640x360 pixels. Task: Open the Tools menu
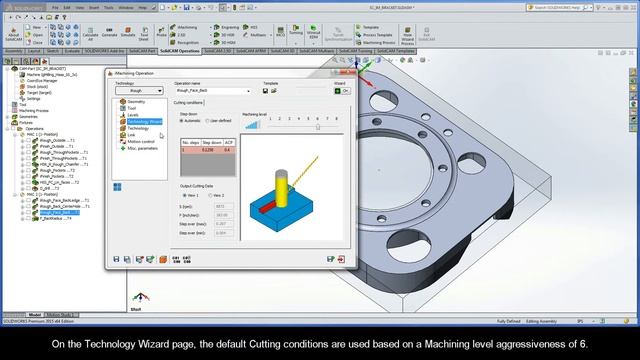pos(109,7)
